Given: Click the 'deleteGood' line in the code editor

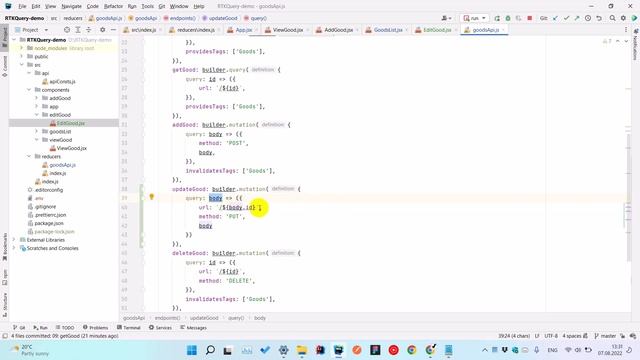Looking at the screenshot, I should [236, 253].
